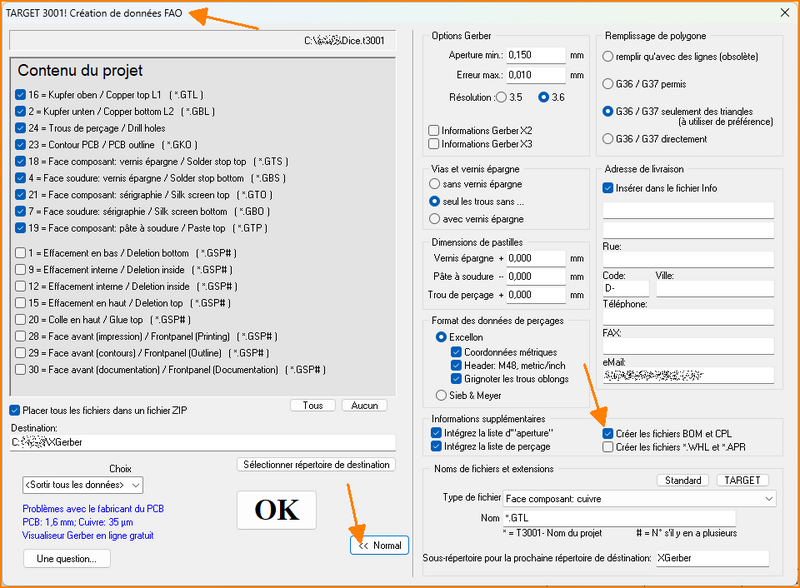Toggle "Insérer dans le fichier Info"

(610, 189)
